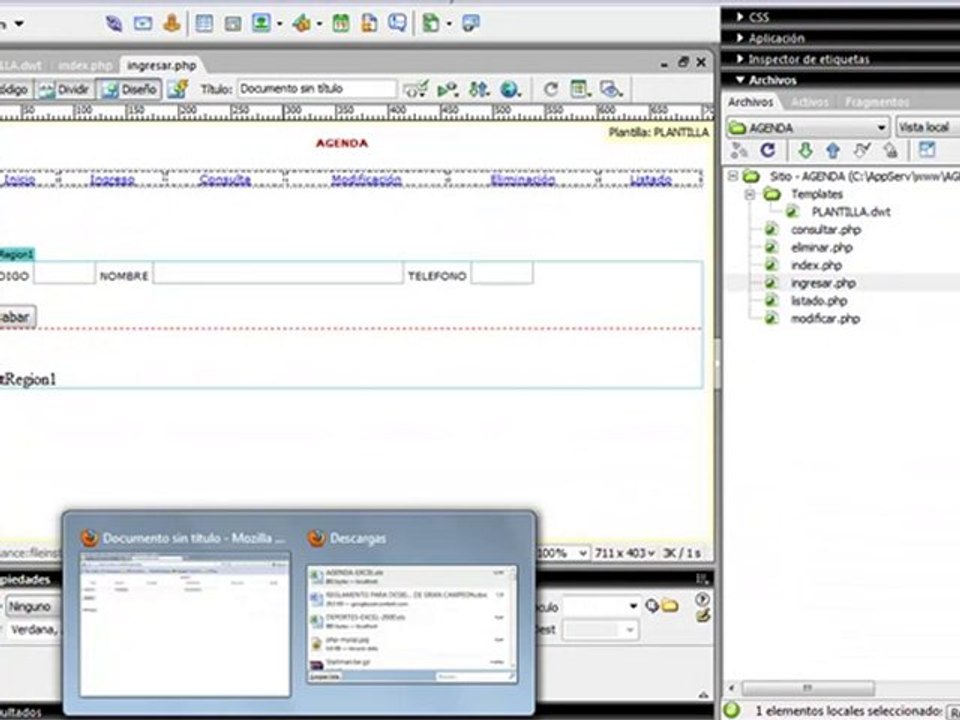The width and height of the screenshot is (960, 720).
Task: Click the named anchor insert icon
Action: coord(171,24)
